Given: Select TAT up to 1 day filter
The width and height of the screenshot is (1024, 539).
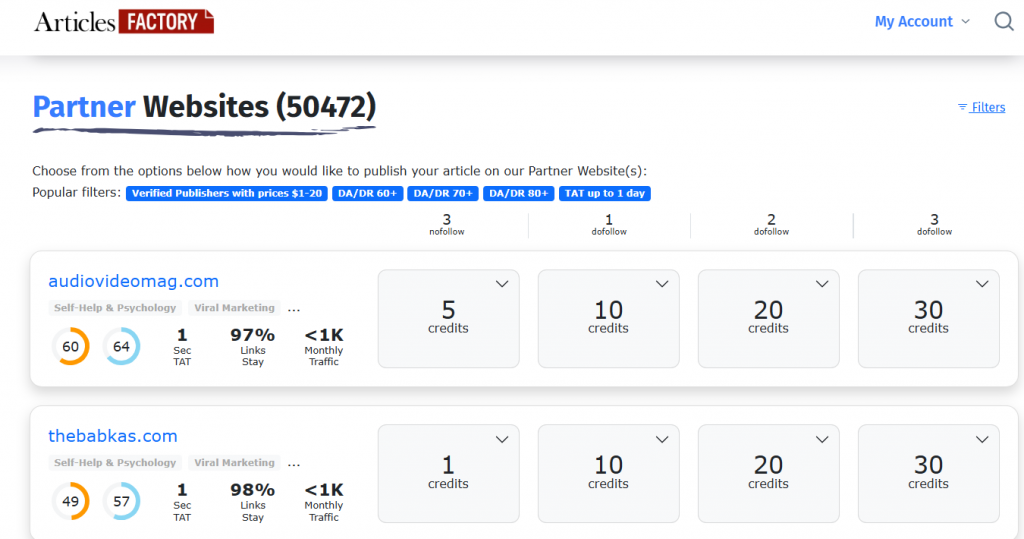Looking at the screenshot, I should click(x=605, y=193).
